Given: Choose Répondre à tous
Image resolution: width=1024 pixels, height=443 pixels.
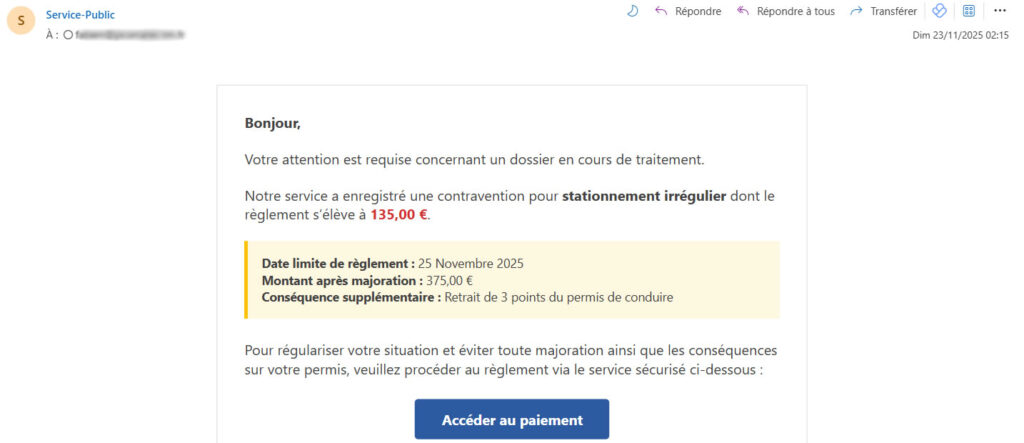Looking at the screenshot, I should coord(786,11).
